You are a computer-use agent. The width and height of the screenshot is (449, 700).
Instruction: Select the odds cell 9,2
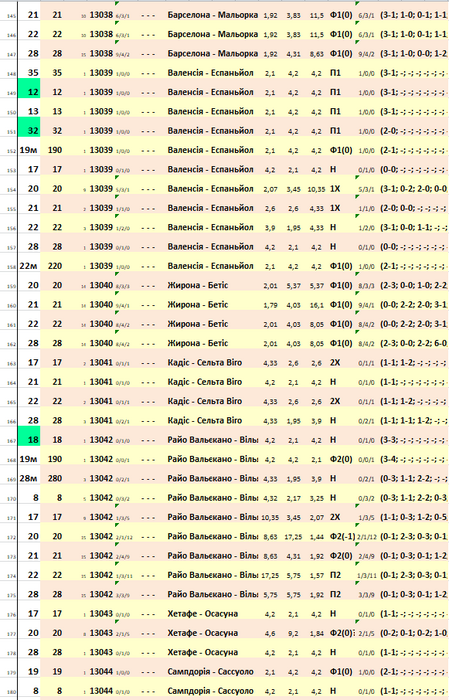[x=293, y=633]
